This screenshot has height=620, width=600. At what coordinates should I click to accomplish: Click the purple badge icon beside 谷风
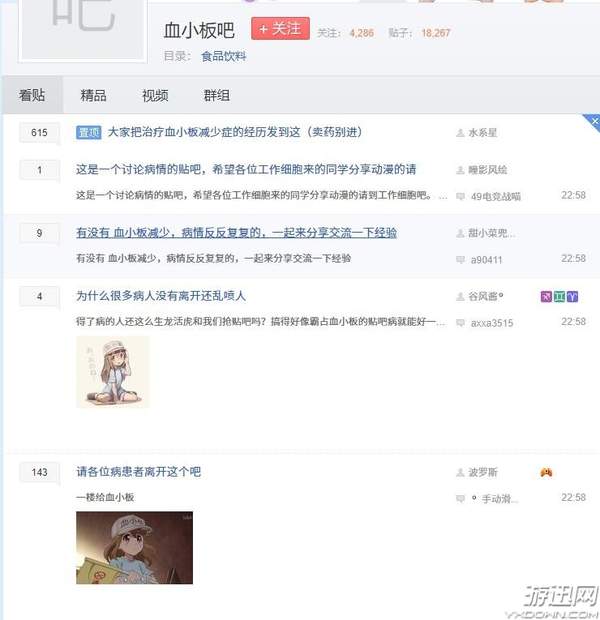coord(546,297)
